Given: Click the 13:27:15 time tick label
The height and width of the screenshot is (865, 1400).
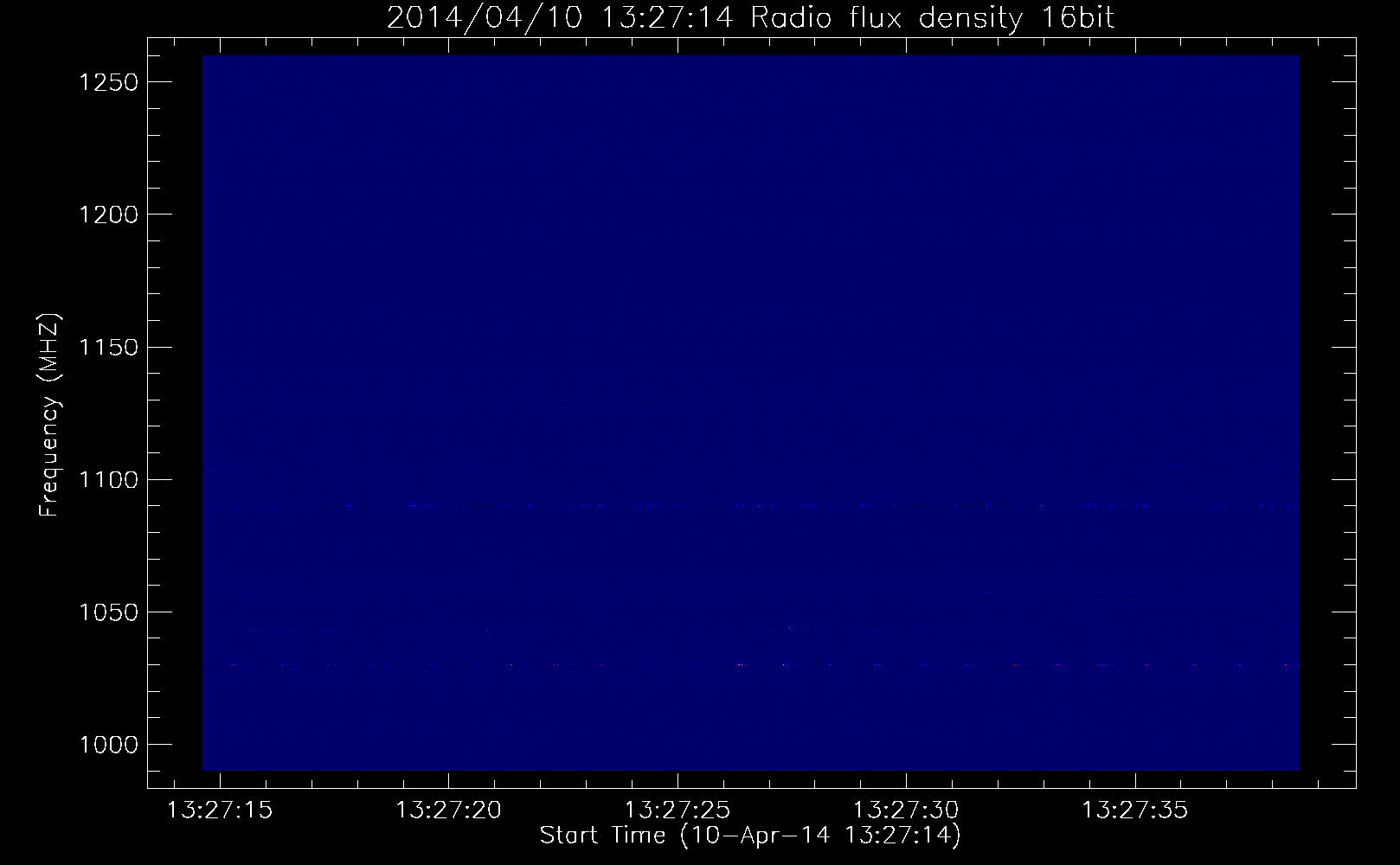Looking at the screenshot, I should [x=220, y=811].
